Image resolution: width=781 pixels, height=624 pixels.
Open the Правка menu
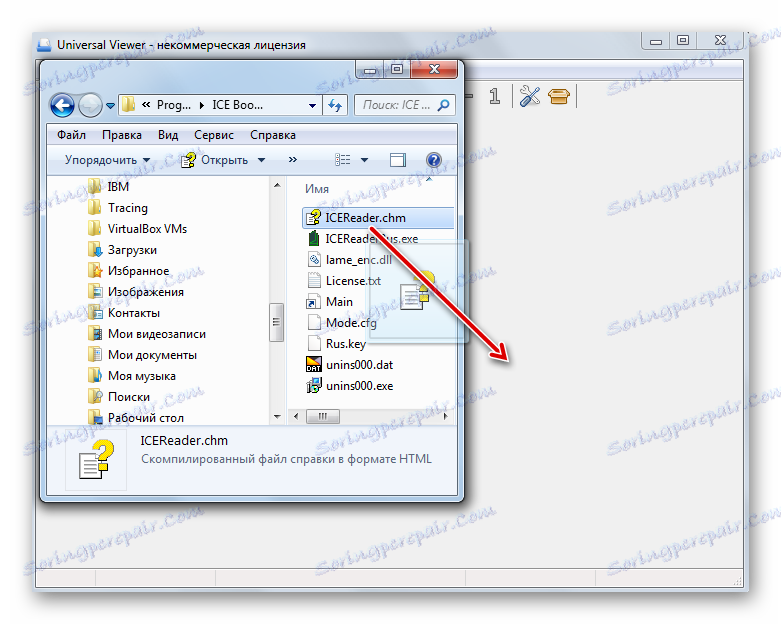(122, 135)
